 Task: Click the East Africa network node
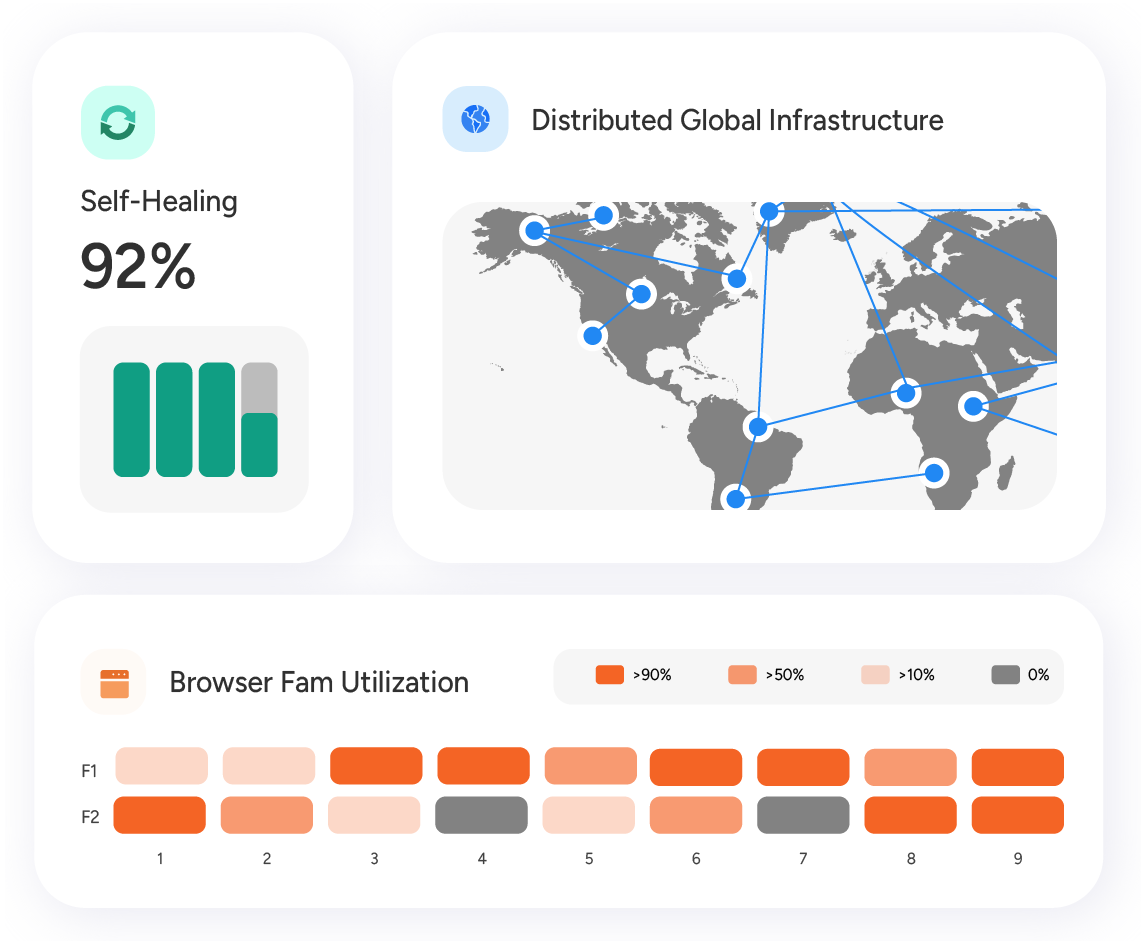tap(971, 407)
